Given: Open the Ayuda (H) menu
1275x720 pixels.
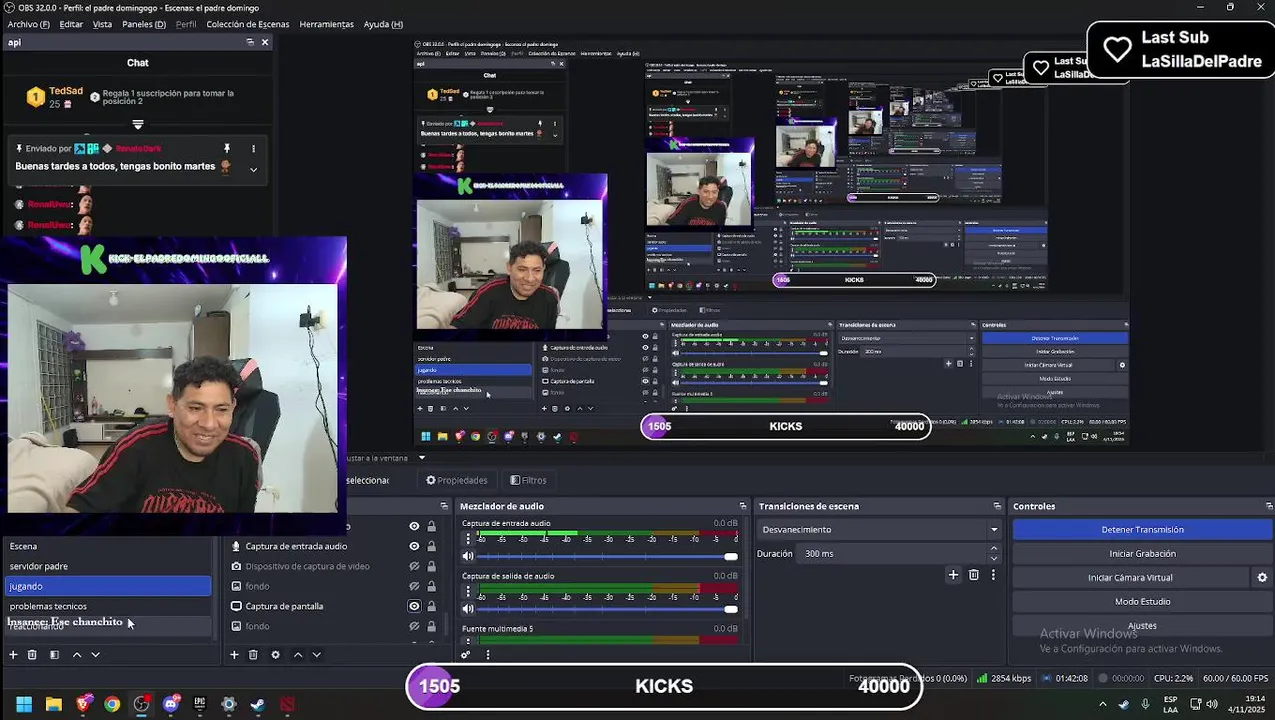Looking at the screenshot, I should click(383, 24).
